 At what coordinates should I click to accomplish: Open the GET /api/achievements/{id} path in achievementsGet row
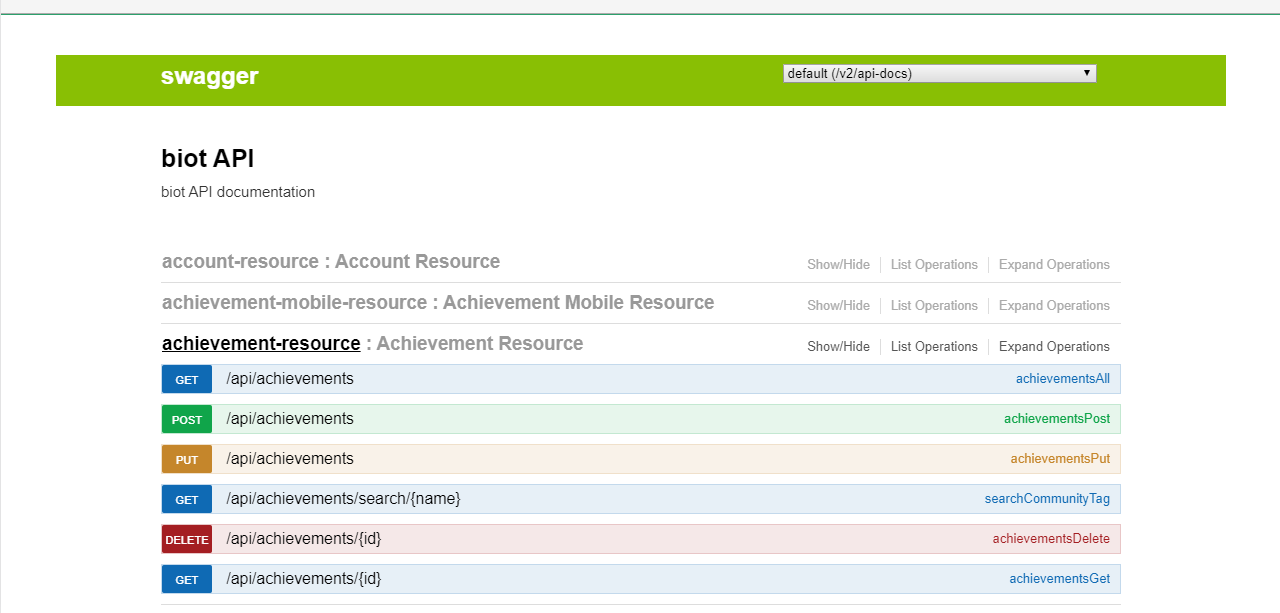304,579
